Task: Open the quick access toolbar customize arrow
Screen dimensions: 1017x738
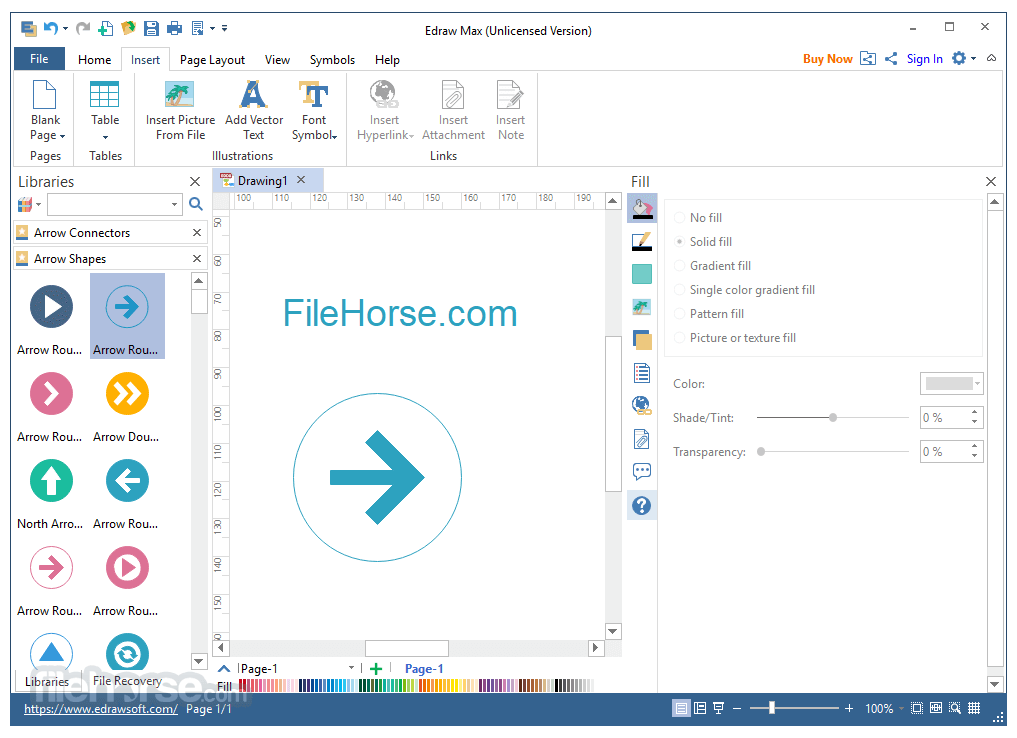Action: tap(224, 28)
